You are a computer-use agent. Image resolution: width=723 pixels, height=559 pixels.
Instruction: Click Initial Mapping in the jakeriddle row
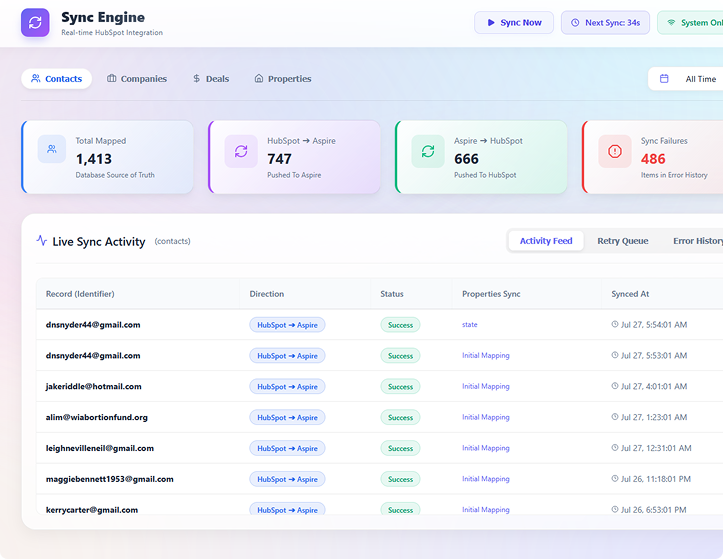pyautogui.click(x=486, y=387)
